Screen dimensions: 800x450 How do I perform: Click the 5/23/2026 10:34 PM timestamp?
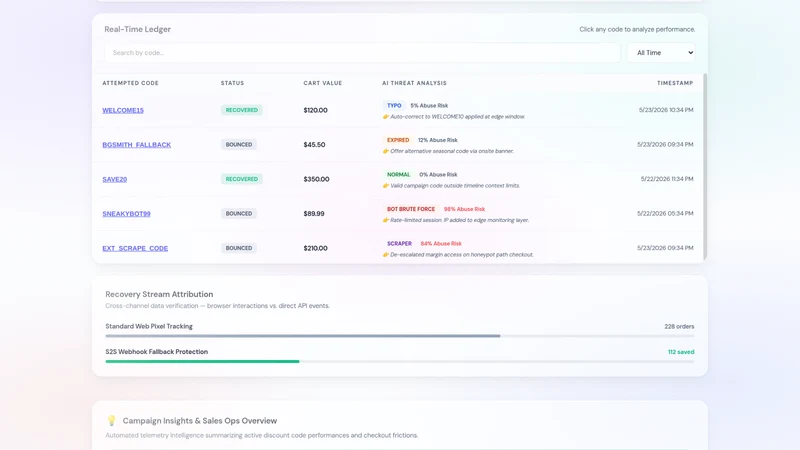pyautogui.click(x=666, y=110)
